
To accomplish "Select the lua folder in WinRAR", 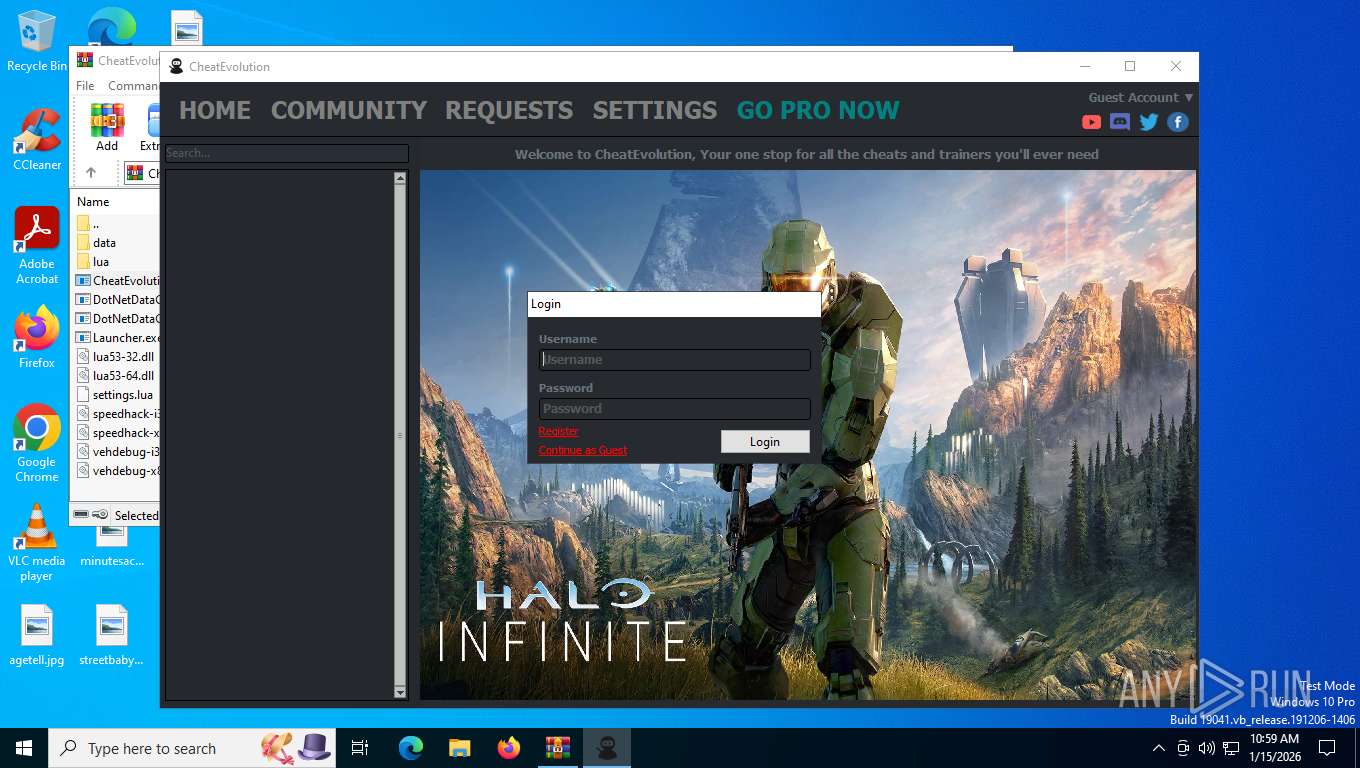I will [101, 262].
